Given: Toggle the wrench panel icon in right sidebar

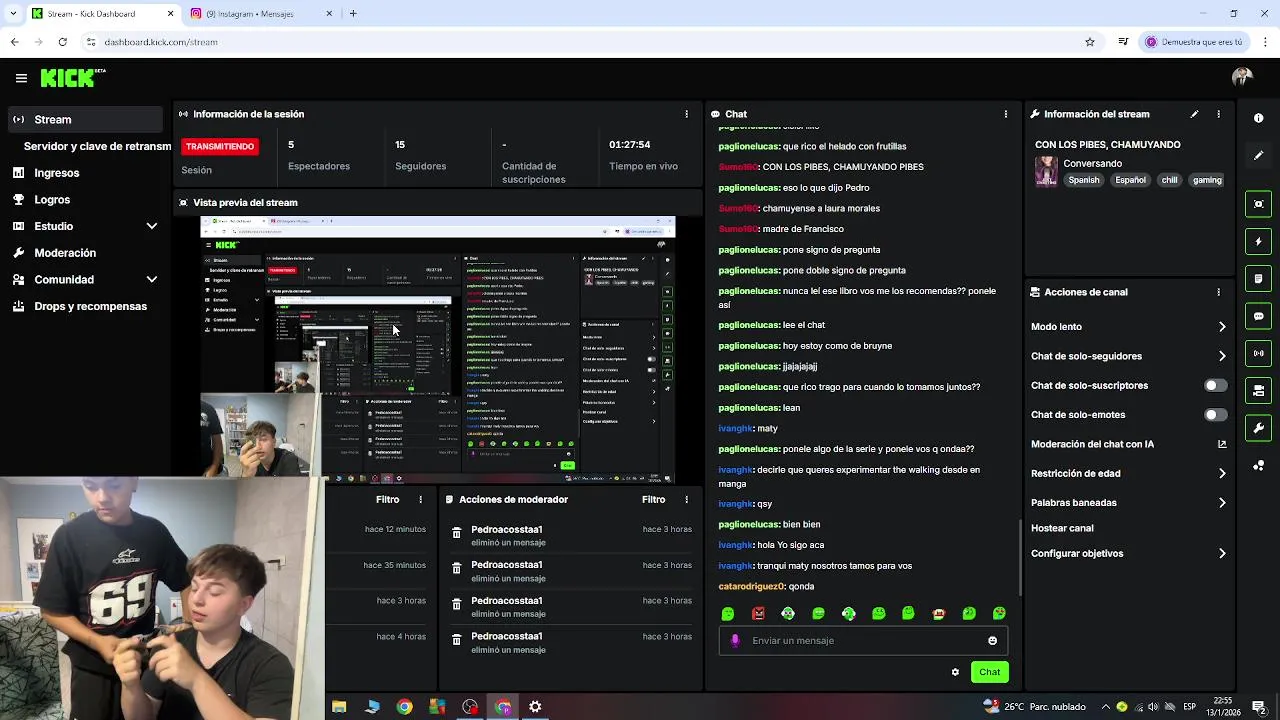Looking at the screenshot, I should click(1258, 428).
